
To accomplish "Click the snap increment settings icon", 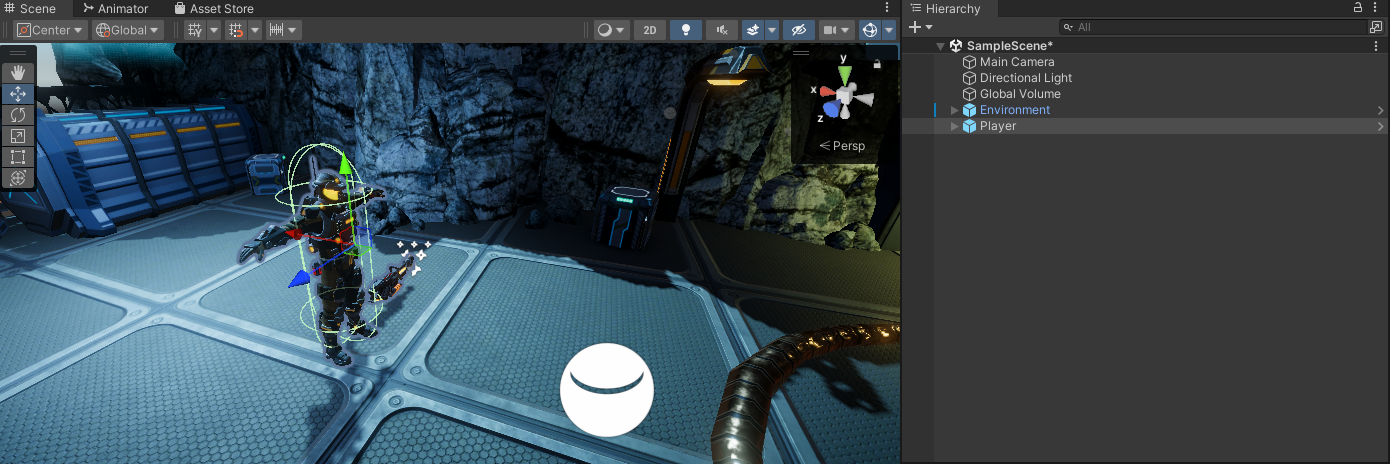I will [x=276, y=30].
